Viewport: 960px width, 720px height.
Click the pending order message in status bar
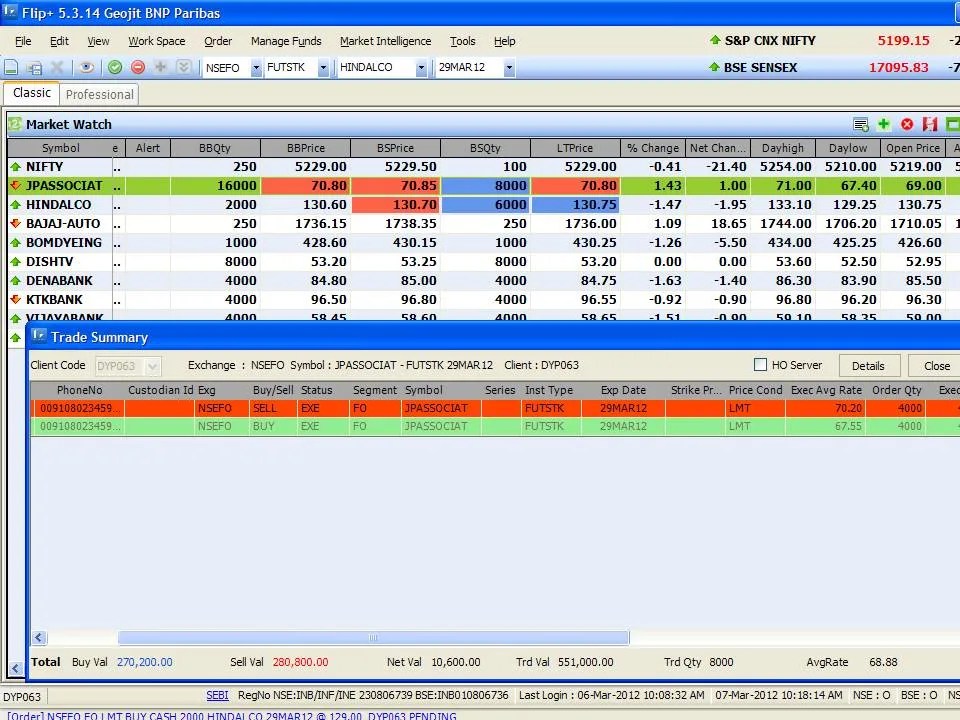(231, 715)
